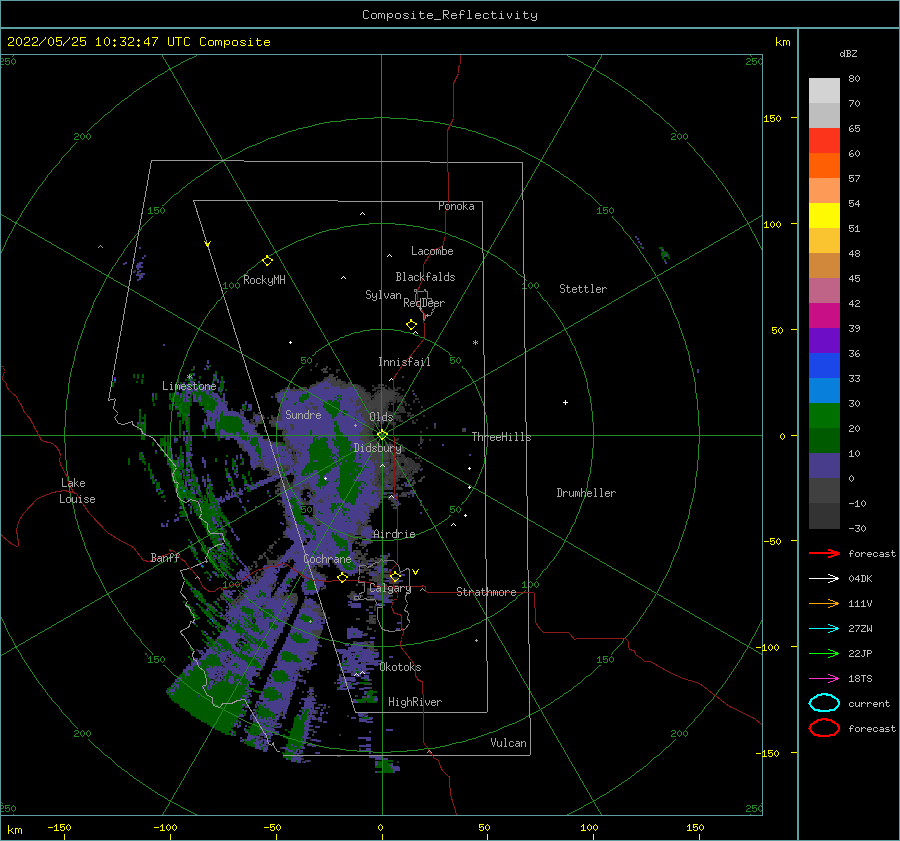Click the white plus marker near Drumheller
The height and width of the screenshot is (841, 900).
point(565,402)
